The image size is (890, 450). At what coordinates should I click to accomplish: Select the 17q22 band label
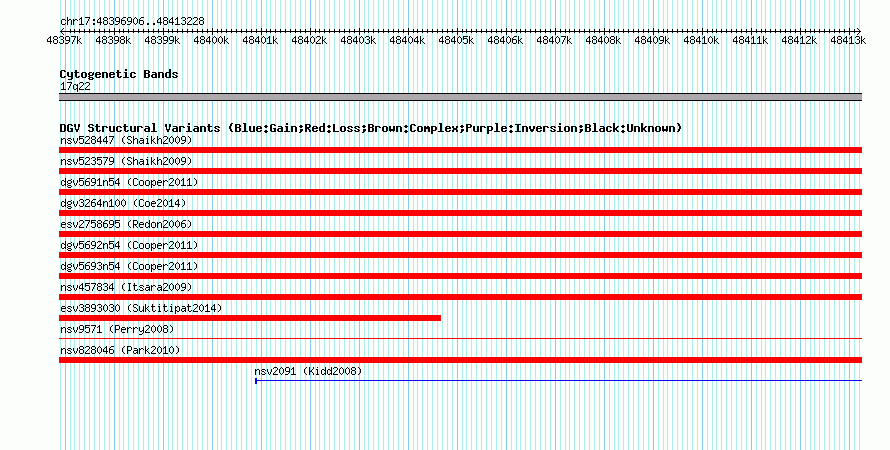click(x=75, y=86)
